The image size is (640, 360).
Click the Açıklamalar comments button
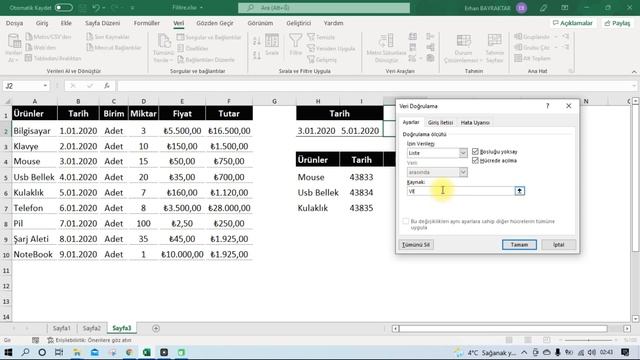[572, 23]
